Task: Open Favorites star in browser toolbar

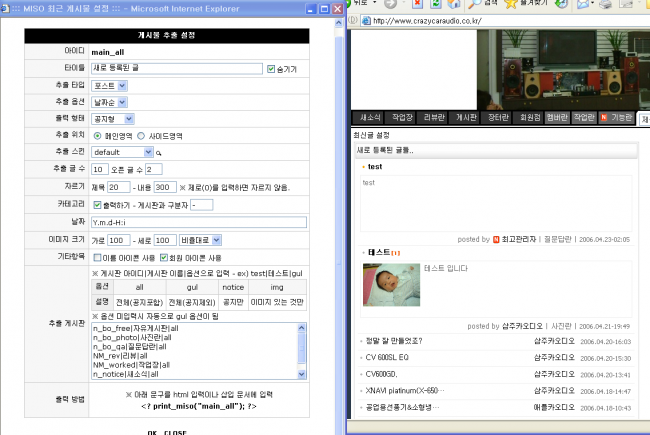Action: [x=512, y=5]
